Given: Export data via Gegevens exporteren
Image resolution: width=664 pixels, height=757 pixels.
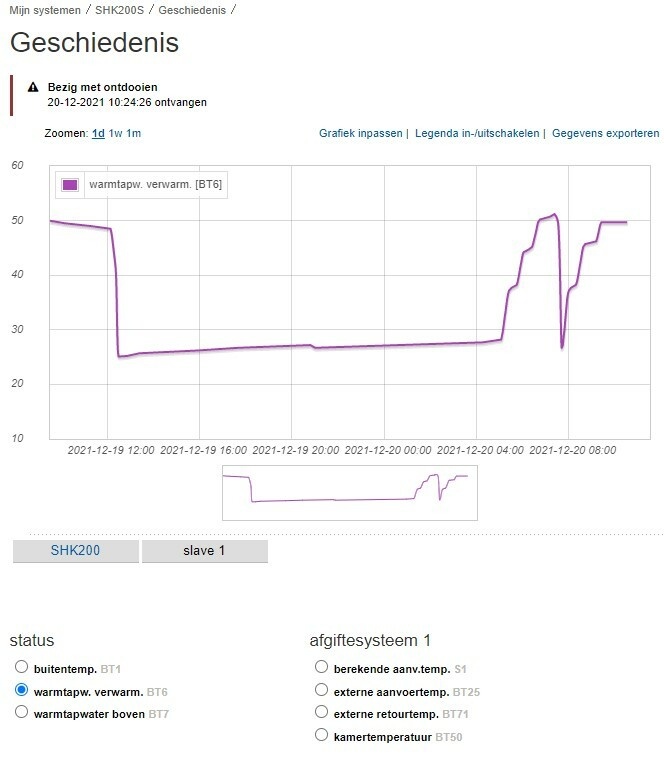Looking at the screenshot, I should coord(606,133).
